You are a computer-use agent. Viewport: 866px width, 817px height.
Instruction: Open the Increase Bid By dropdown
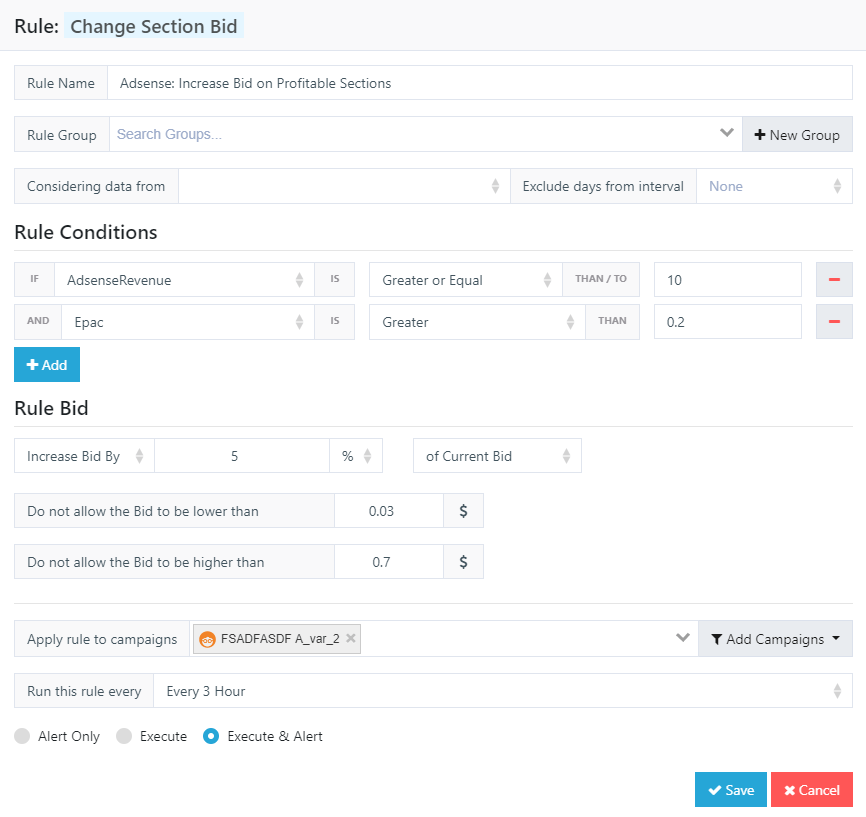click(x=85, y=456)
